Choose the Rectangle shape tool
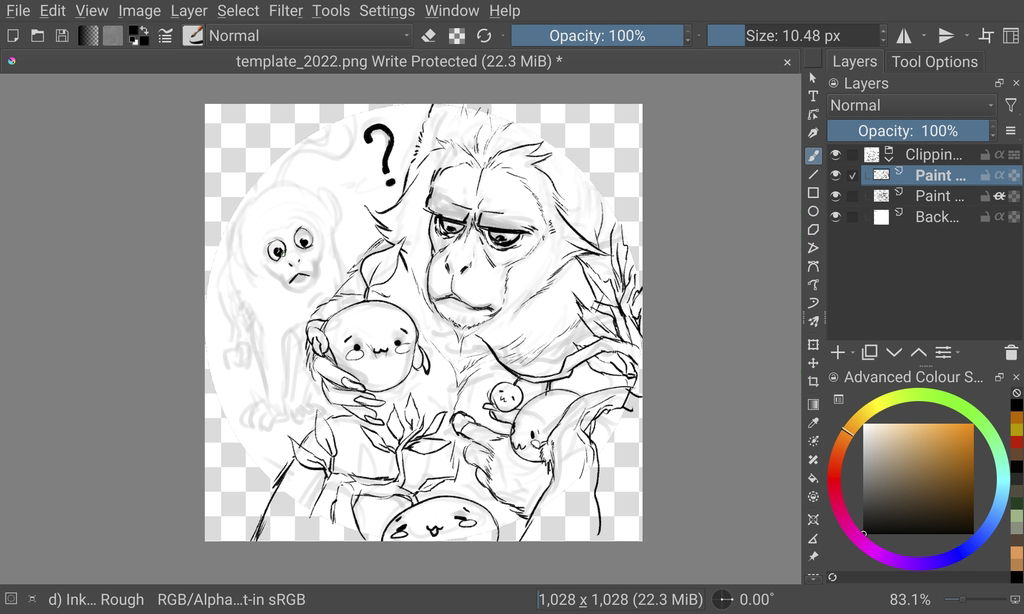 813,193
